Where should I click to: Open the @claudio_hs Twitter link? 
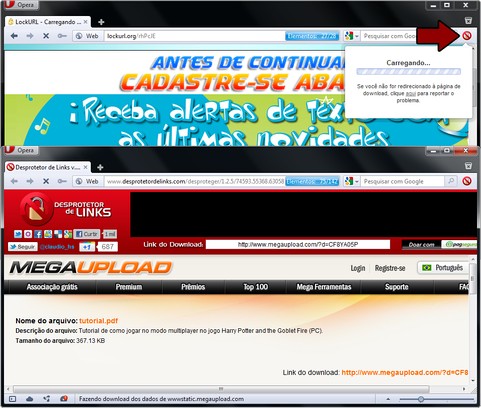[x=57, y=247]
